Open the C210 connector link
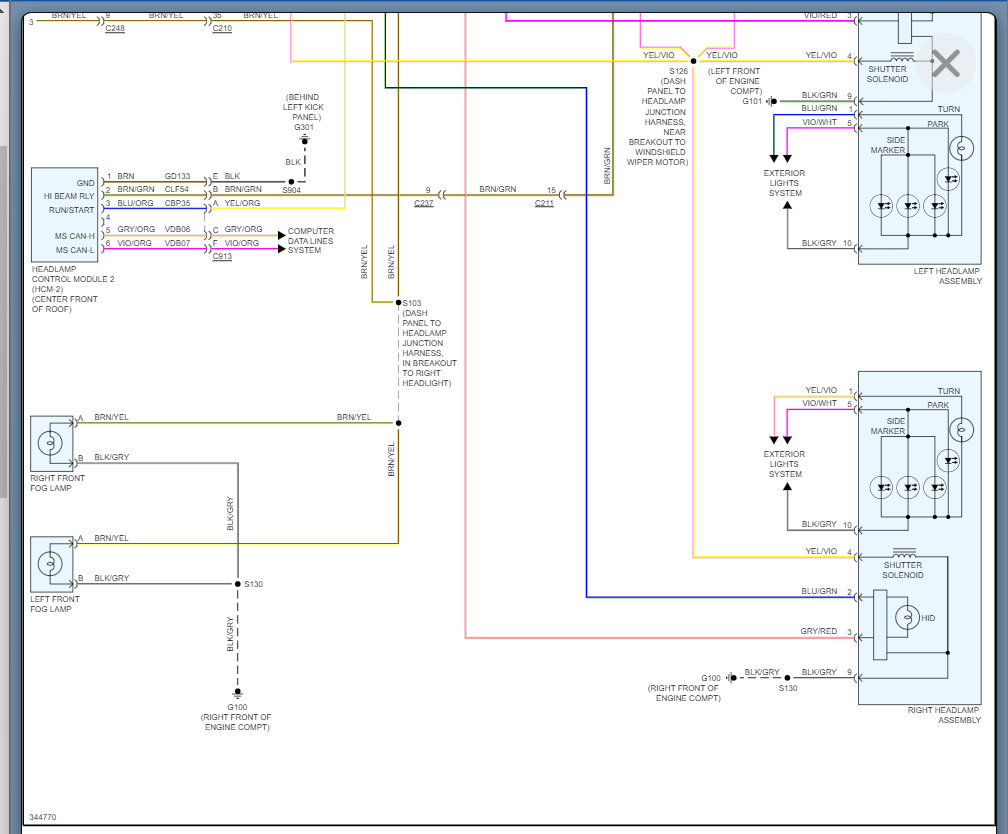1008x834 pixels. 222,28
